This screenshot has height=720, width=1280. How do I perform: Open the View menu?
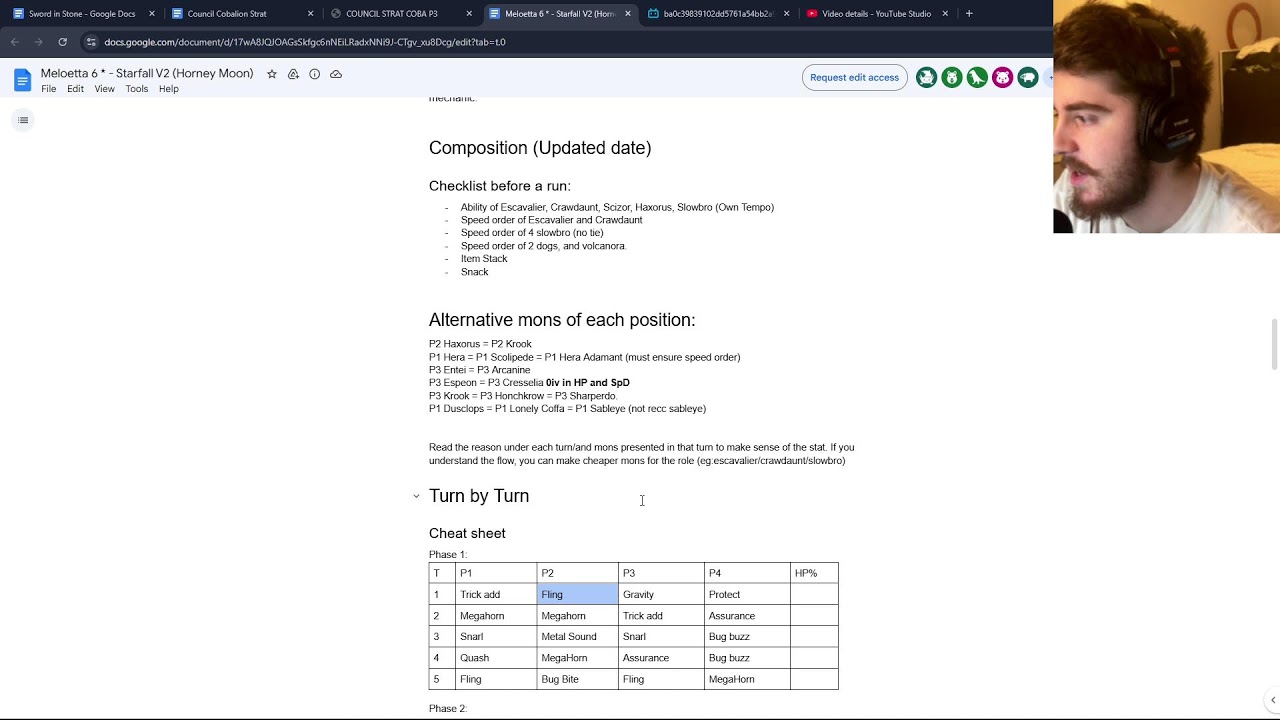(104, 89)
